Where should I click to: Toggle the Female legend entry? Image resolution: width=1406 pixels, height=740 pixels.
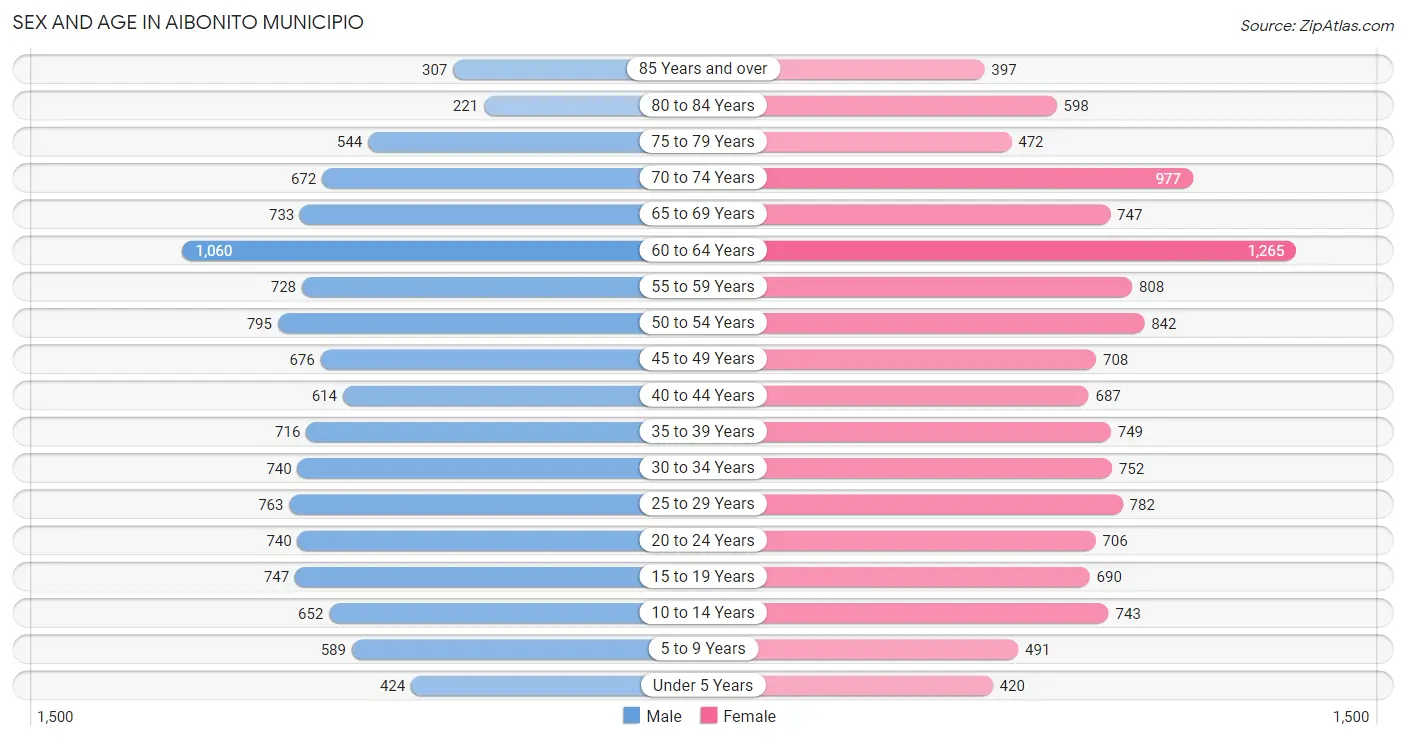tap(738, 716)
